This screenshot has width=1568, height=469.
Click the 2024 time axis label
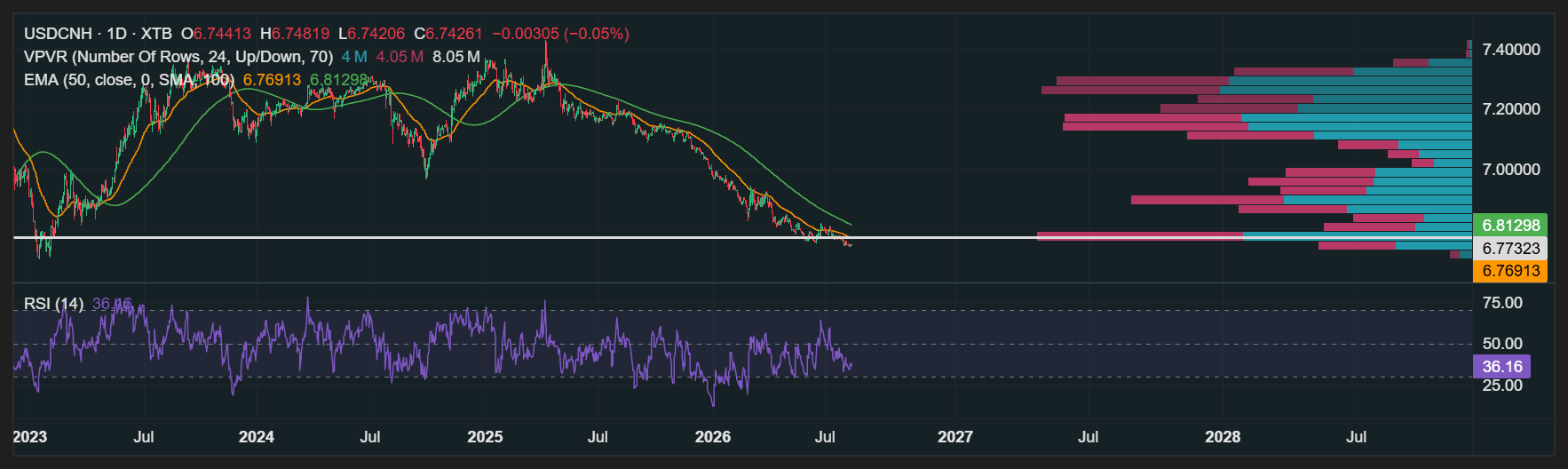pos(257,437)
